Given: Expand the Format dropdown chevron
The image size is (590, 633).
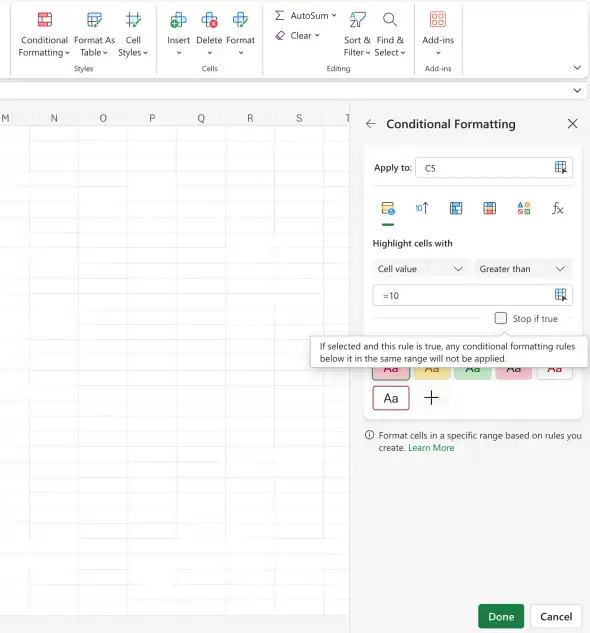Looking at the screenshot, I should coord(241,52).
